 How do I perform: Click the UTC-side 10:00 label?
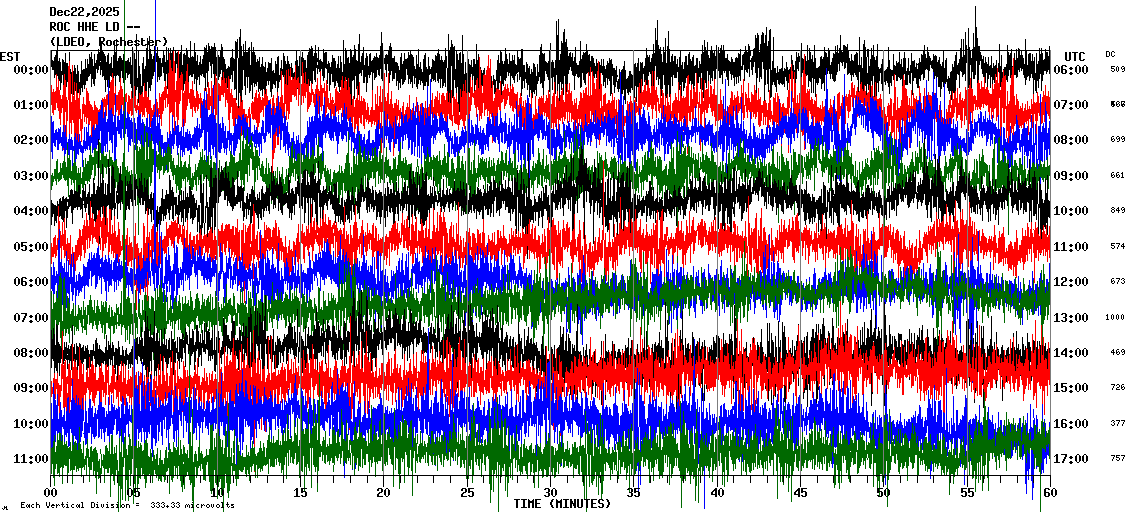[x=1070, y=210]
